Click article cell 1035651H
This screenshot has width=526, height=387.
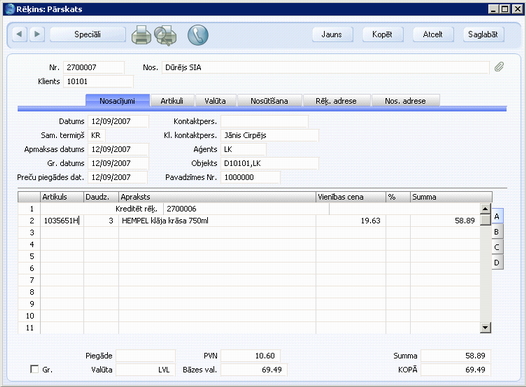[x=62, y=221]
